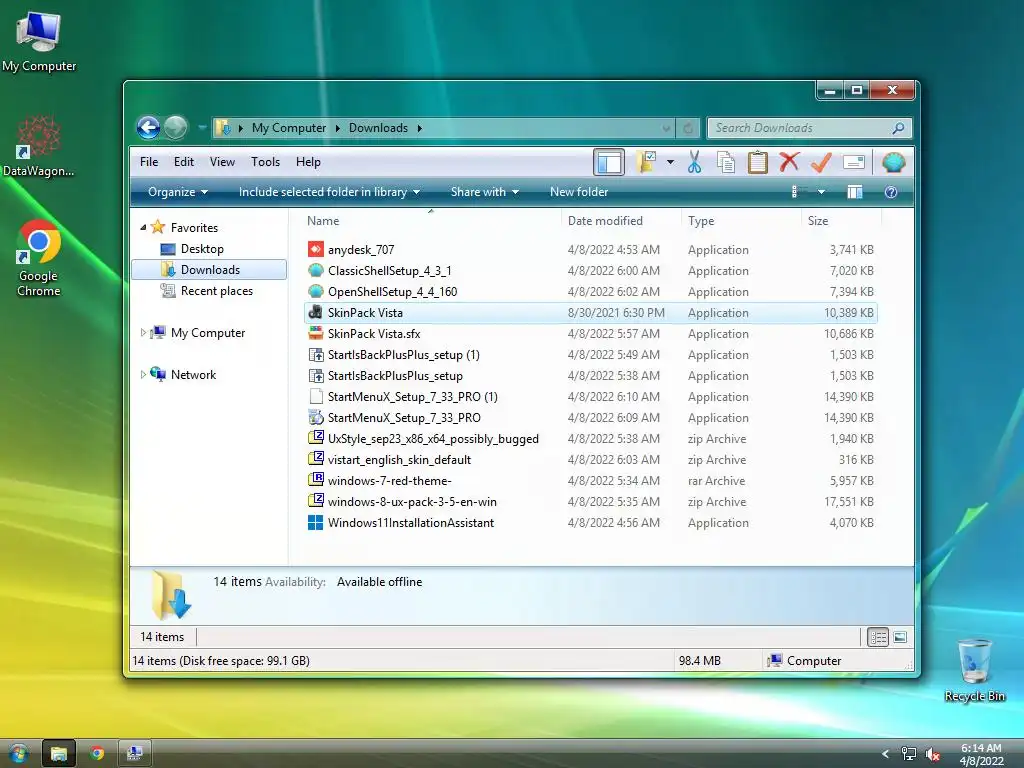Select StartMenuX_Setup_7_33_PRO (1) file

590,396
